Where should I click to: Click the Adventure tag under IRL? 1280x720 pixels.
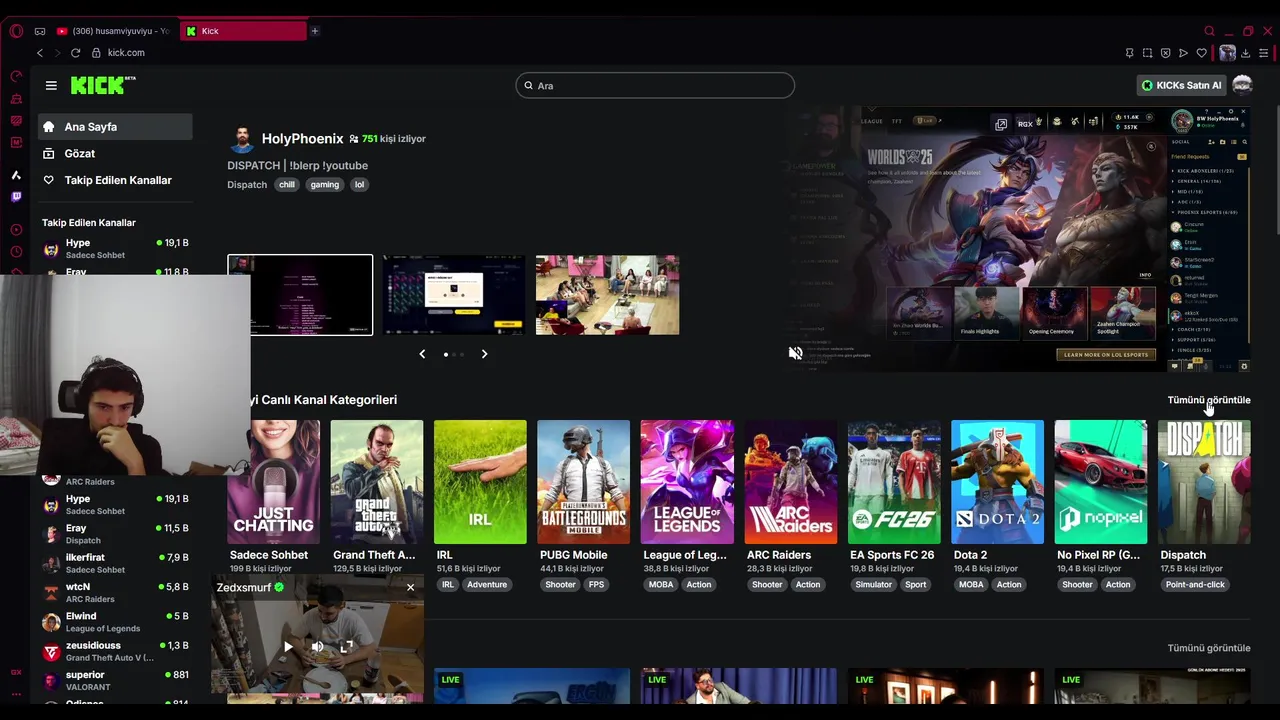[x=487, y=584]
